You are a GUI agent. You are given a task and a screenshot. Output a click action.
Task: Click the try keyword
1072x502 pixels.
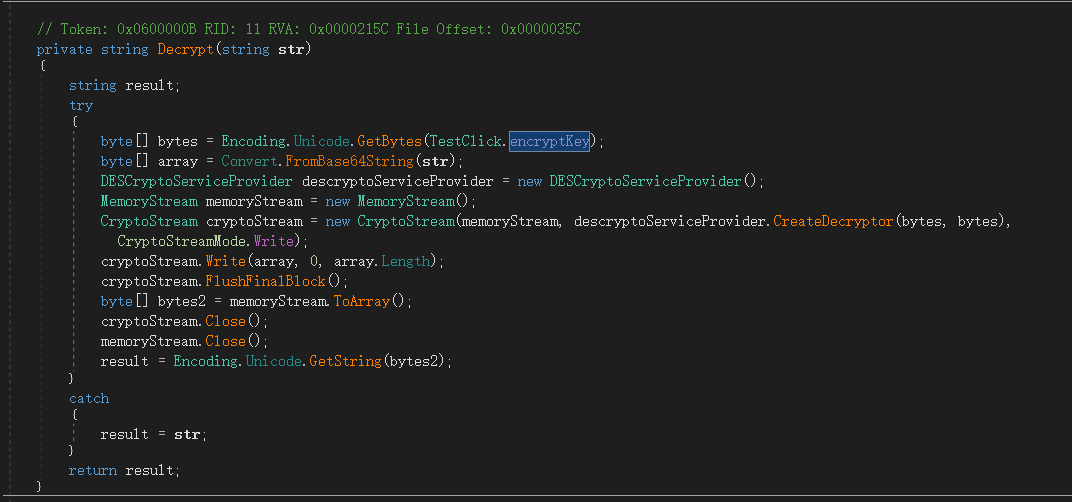(x=81, y=105)
